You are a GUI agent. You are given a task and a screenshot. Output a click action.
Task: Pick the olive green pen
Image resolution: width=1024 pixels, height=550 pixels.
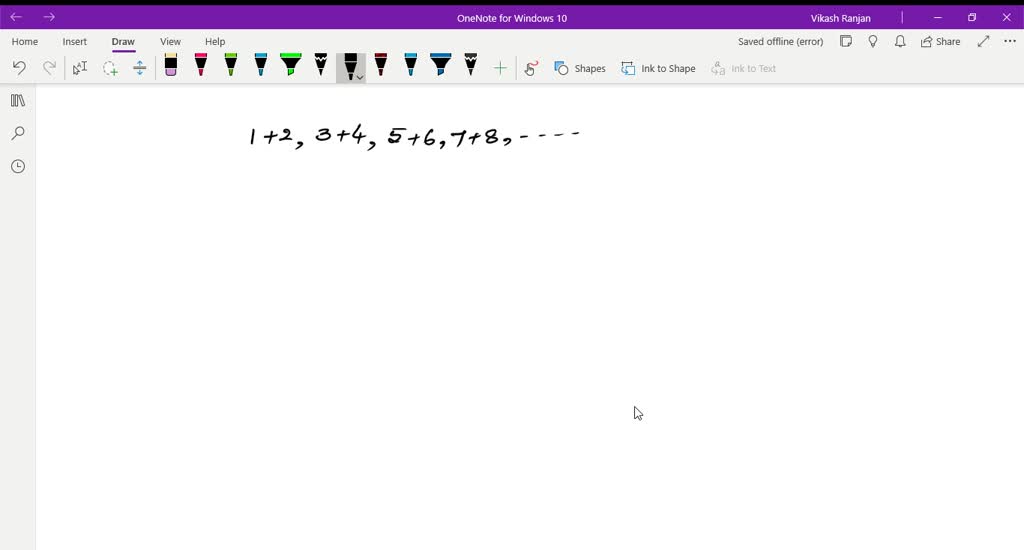click(x=231, y=65)
